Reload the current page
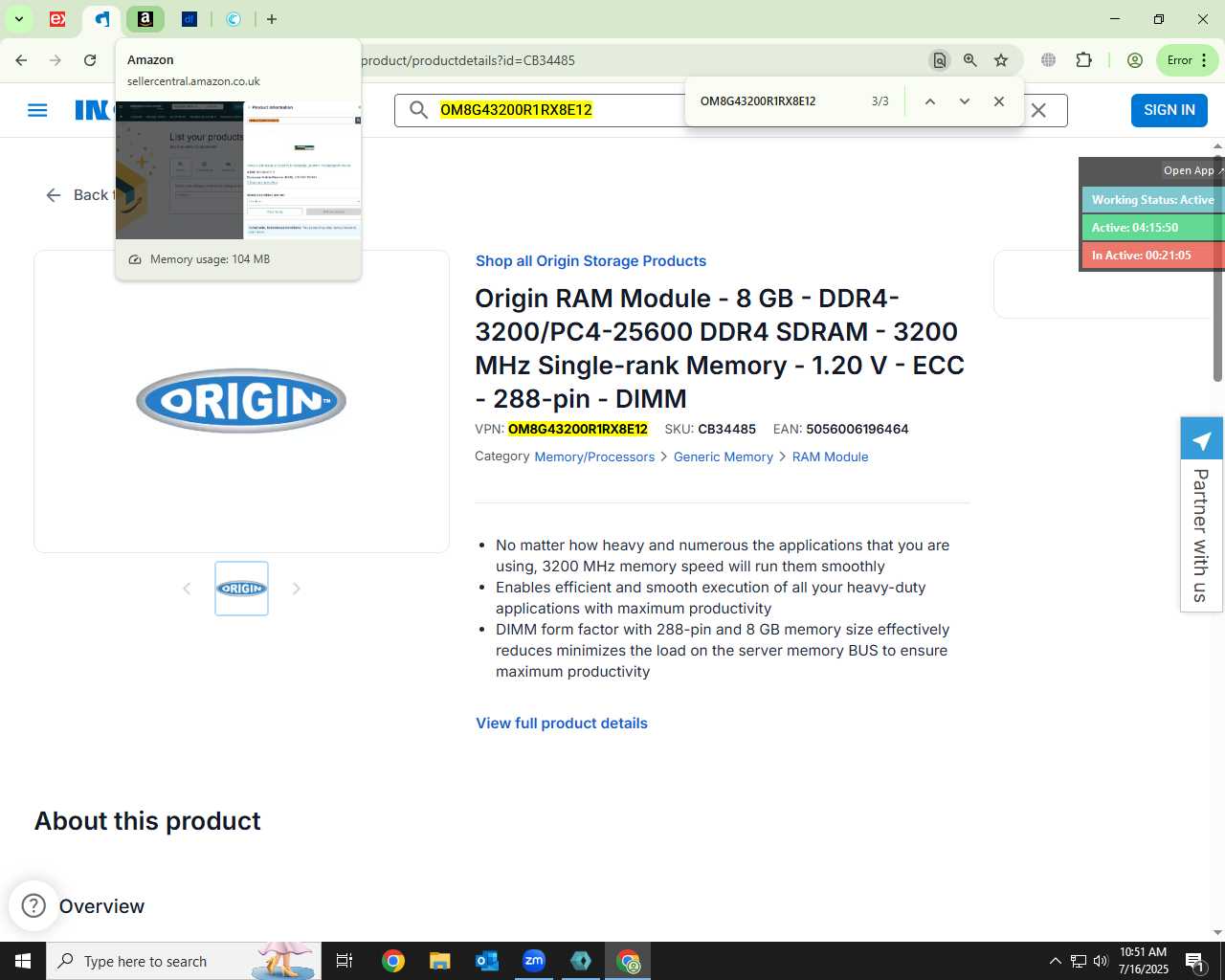1225x980 pixels. 90,60
